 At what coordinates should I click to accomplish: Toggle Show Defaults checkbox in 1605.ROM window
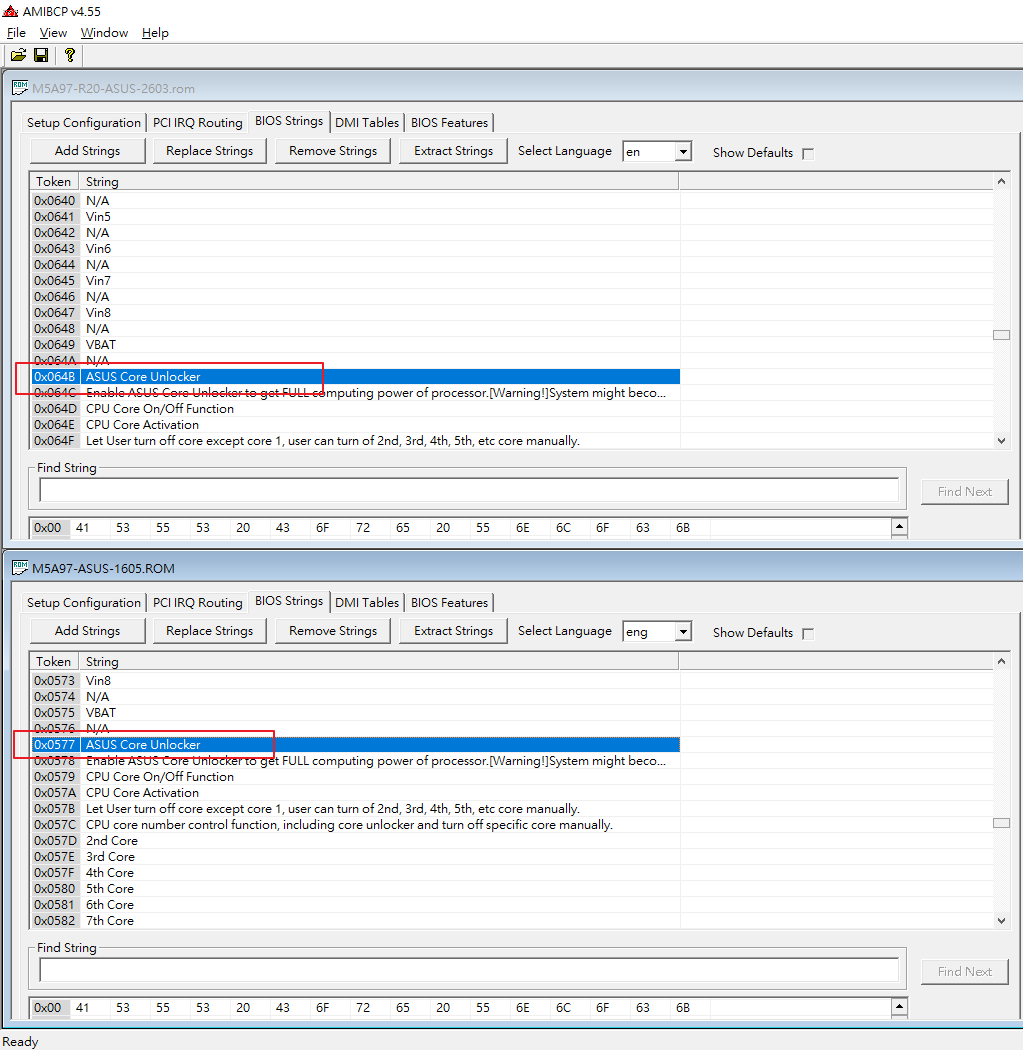tap(808, 633)
